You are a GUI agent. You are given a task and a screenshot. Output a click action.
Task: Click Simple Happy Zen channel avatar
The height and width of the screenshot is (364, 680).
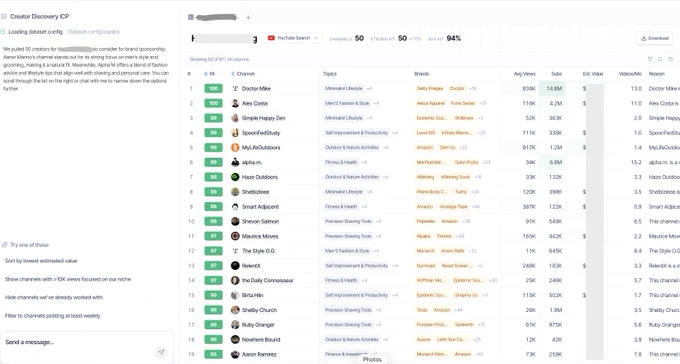[x=235, y=118]
